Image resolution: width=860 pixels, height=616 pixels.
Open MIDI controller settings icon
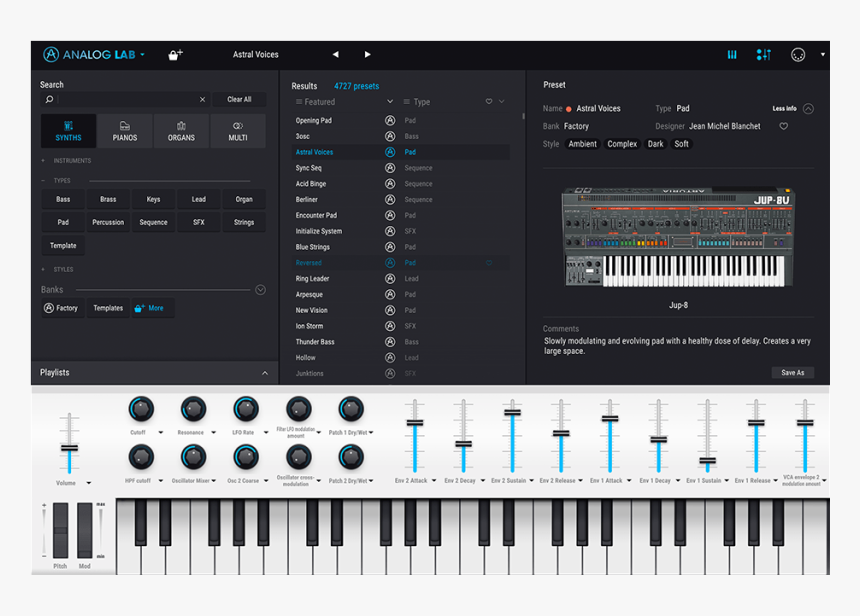click(797, 54)
